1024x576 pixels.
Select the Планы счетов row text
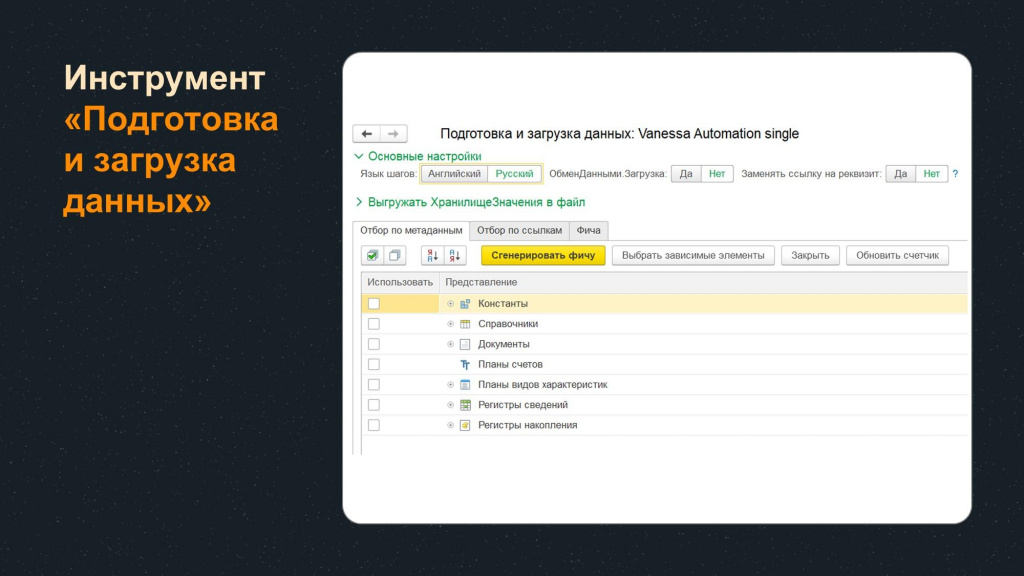click(510, 364)
